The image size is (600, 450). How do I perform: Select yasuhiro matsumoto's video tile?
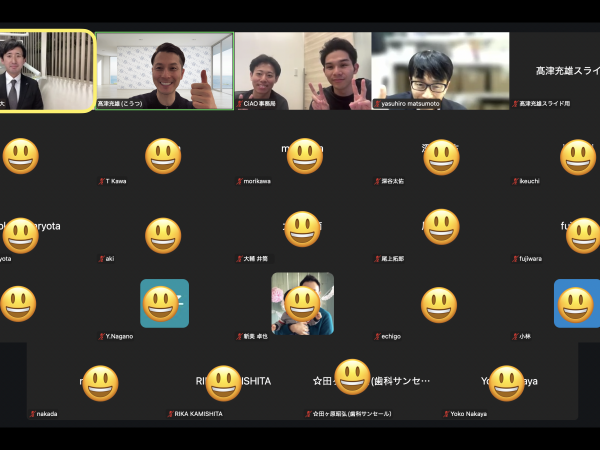point(440,70)
